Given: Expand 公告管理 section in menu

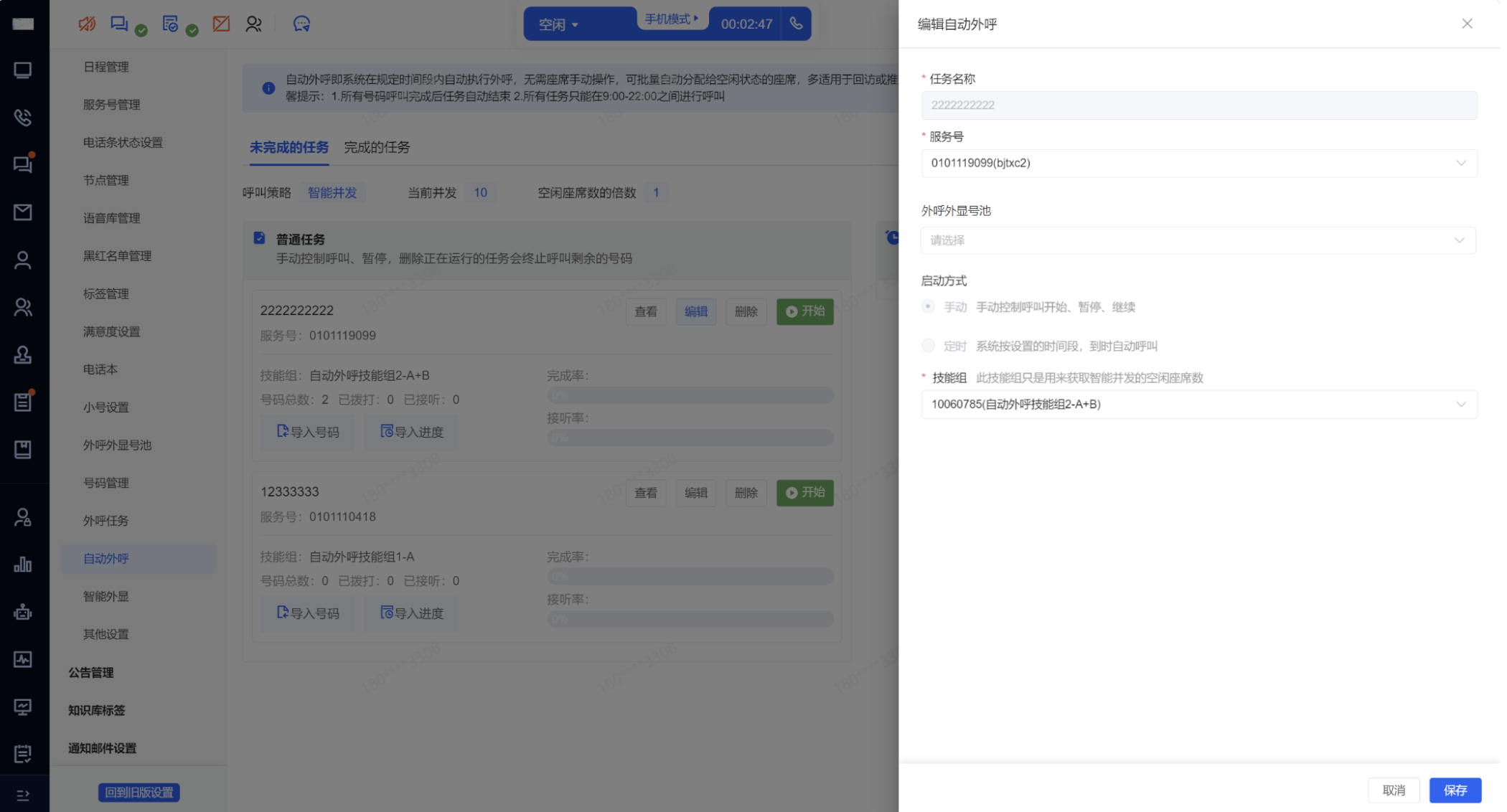Looking at the screenshot, I should (91, 672).
